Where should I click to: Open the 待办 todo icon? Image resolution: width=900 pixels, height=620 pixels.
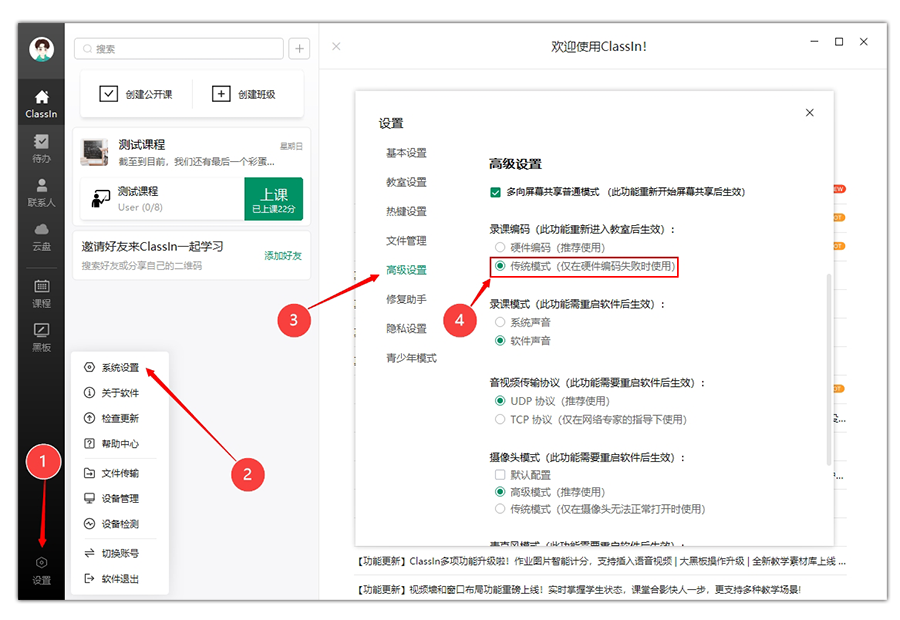tap(41, 141)
